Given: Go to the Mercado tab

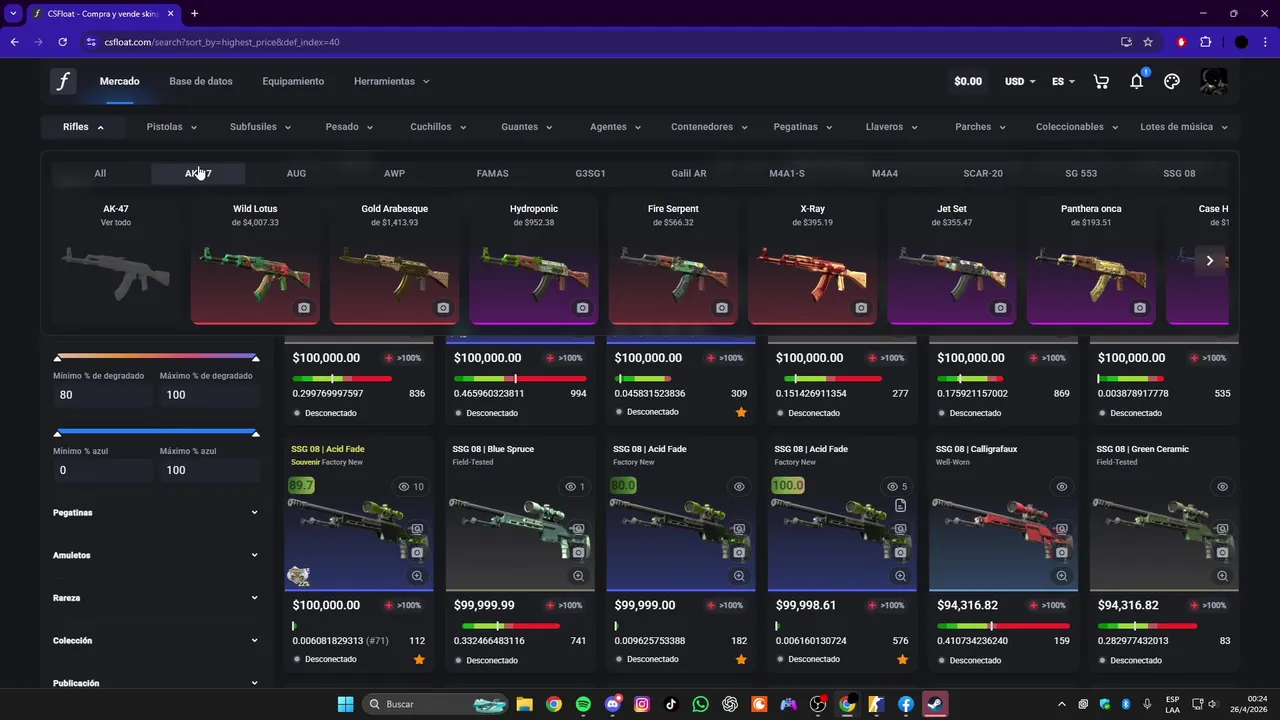Looking at the screenshot, I should (x=120, y=82).
